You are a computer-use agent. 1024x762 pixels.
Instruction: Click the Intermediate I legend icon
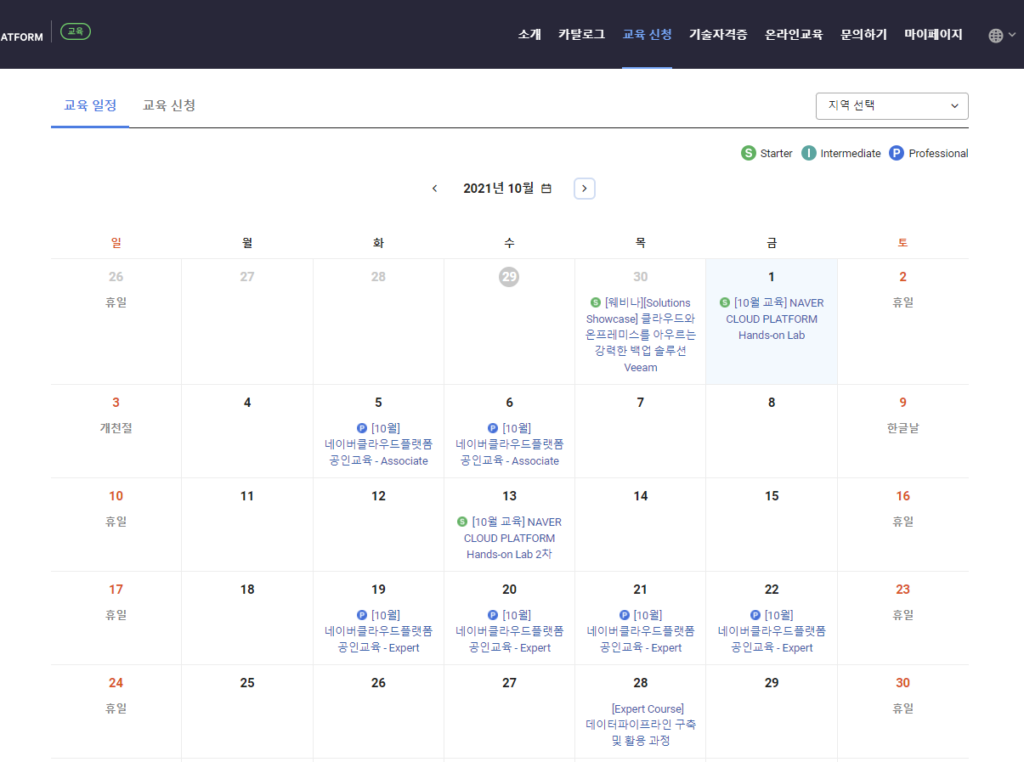tap(808, 153)
